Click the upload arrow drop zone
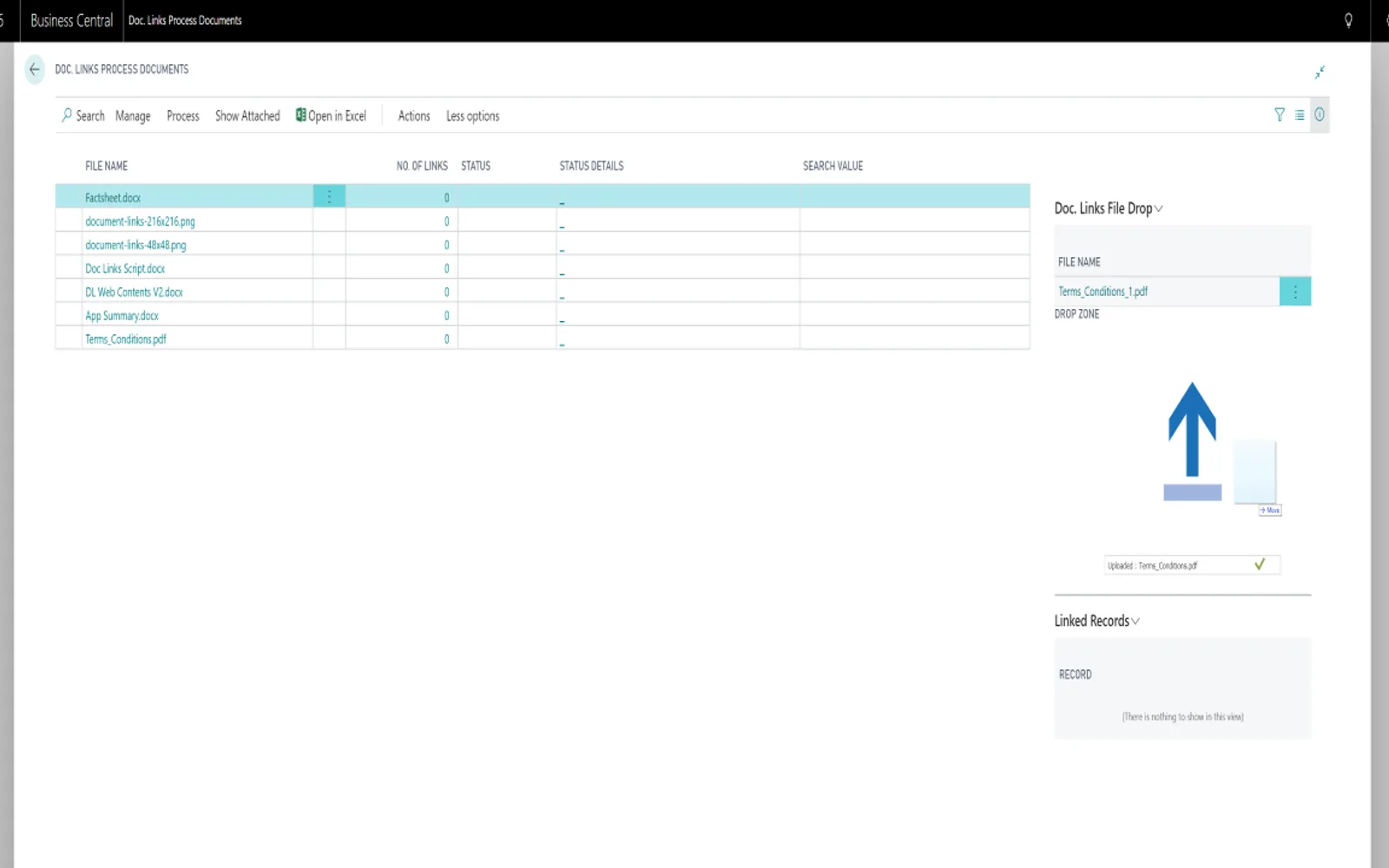This screenshot has height=868, width=1389. [x=1192, y=441]
